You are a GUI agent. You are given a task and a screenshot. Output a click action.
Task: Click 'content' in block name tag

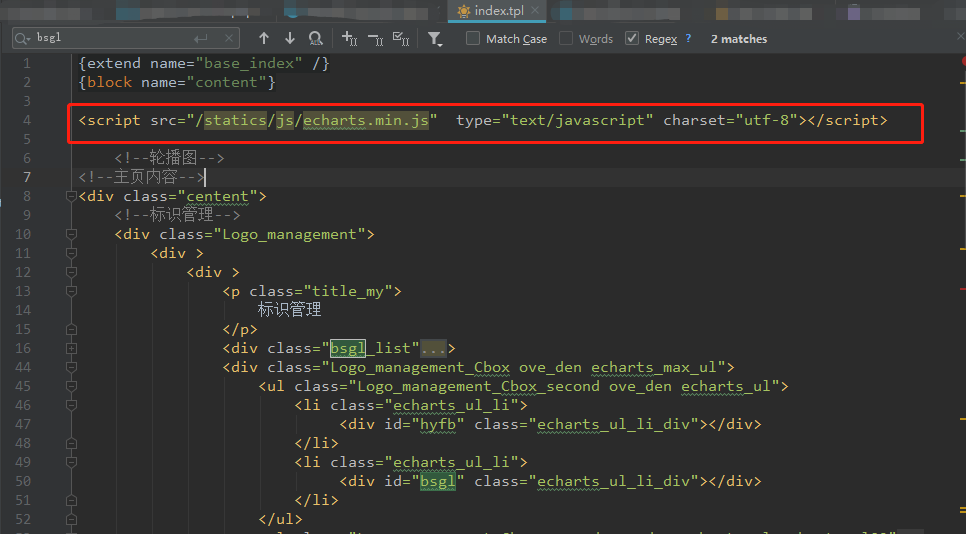(x=226, y=83)
